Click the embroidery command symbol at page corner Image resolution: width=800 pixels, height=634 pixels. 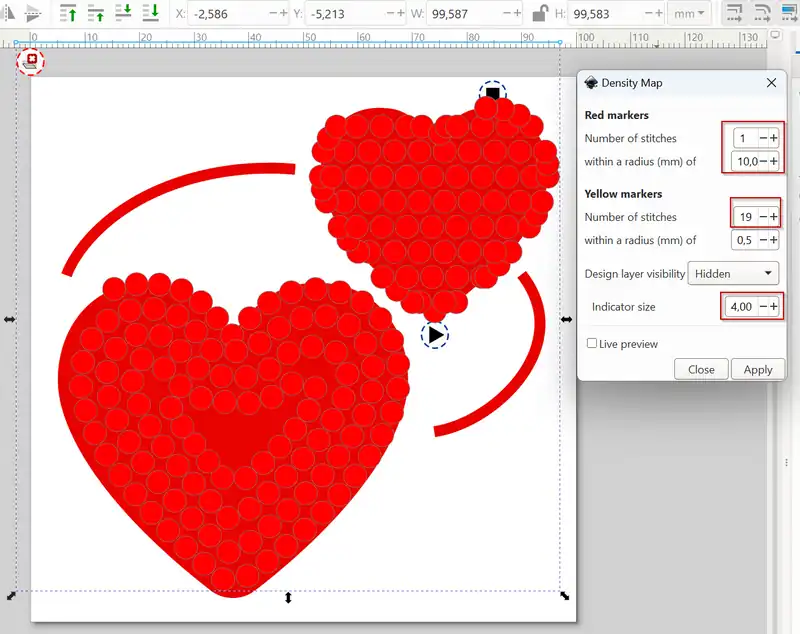32,62
